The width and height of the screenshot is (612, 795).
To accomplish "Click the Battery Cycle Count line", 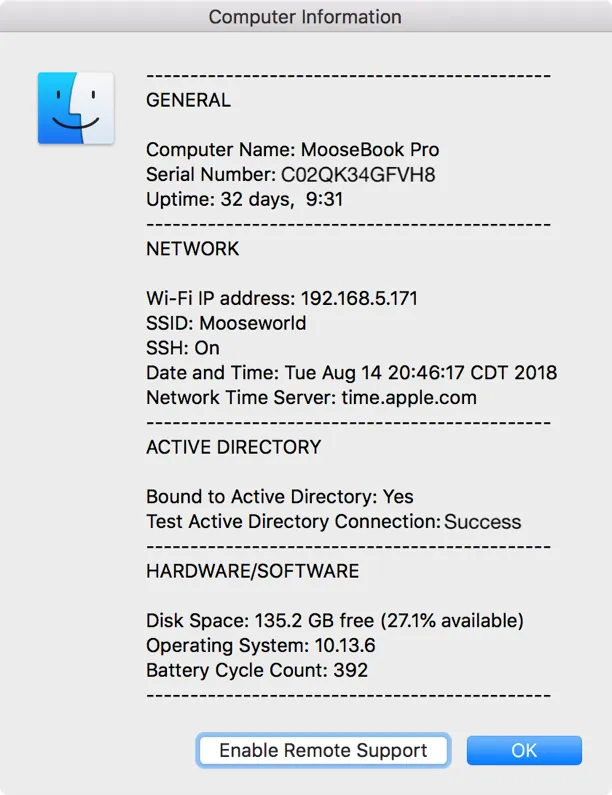I will 257,670.
